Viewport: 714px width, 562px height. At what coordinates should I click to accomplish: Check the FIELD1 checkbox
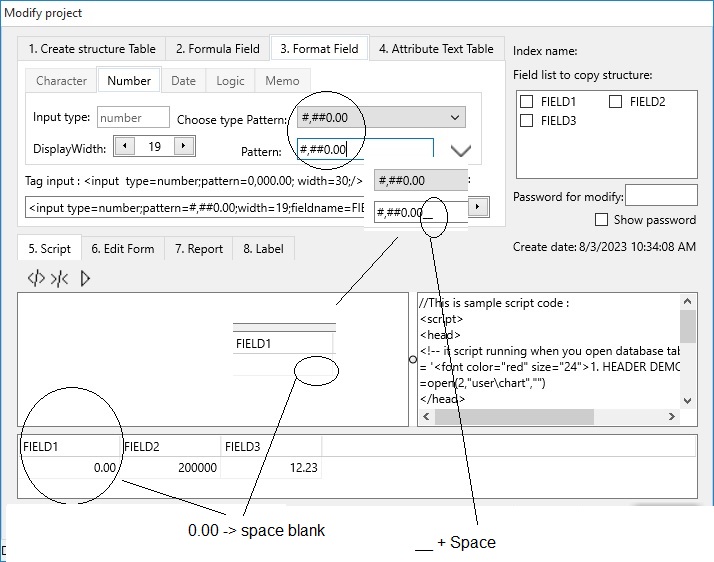527,102
